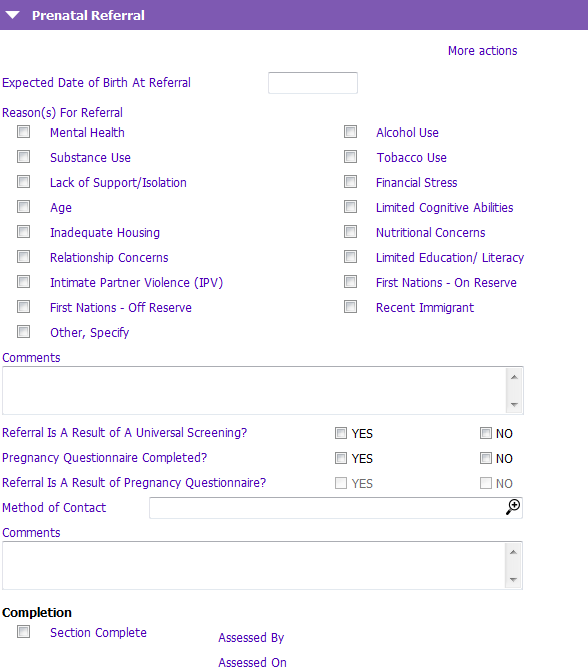Click the Prenatal Referral header title
The width and height of the screenshot is (588, 671).
click(x=88, y=15)
